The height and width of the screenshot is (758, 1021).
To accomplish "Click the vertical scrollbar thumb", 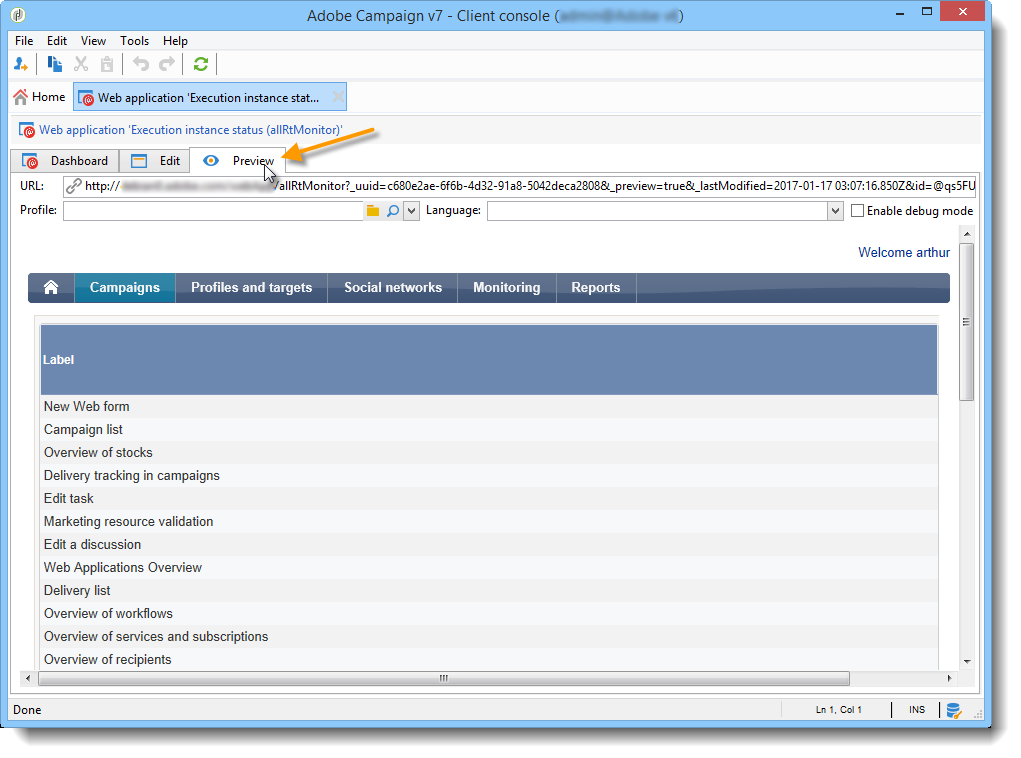I will pos(967,322).
